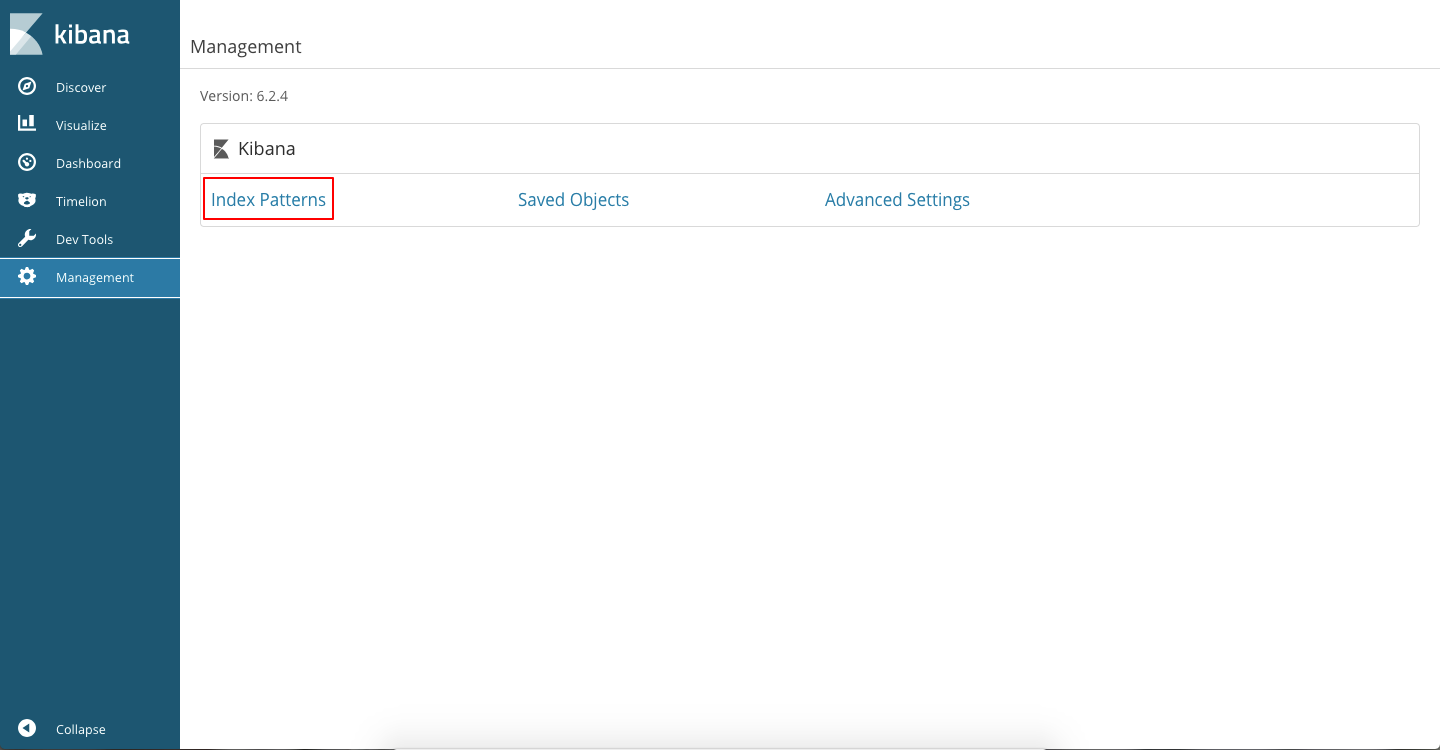Viewport: 1440px width, 750px height.
Task: Click the Kibana logo in the sidebar
Action: point(70,34)
